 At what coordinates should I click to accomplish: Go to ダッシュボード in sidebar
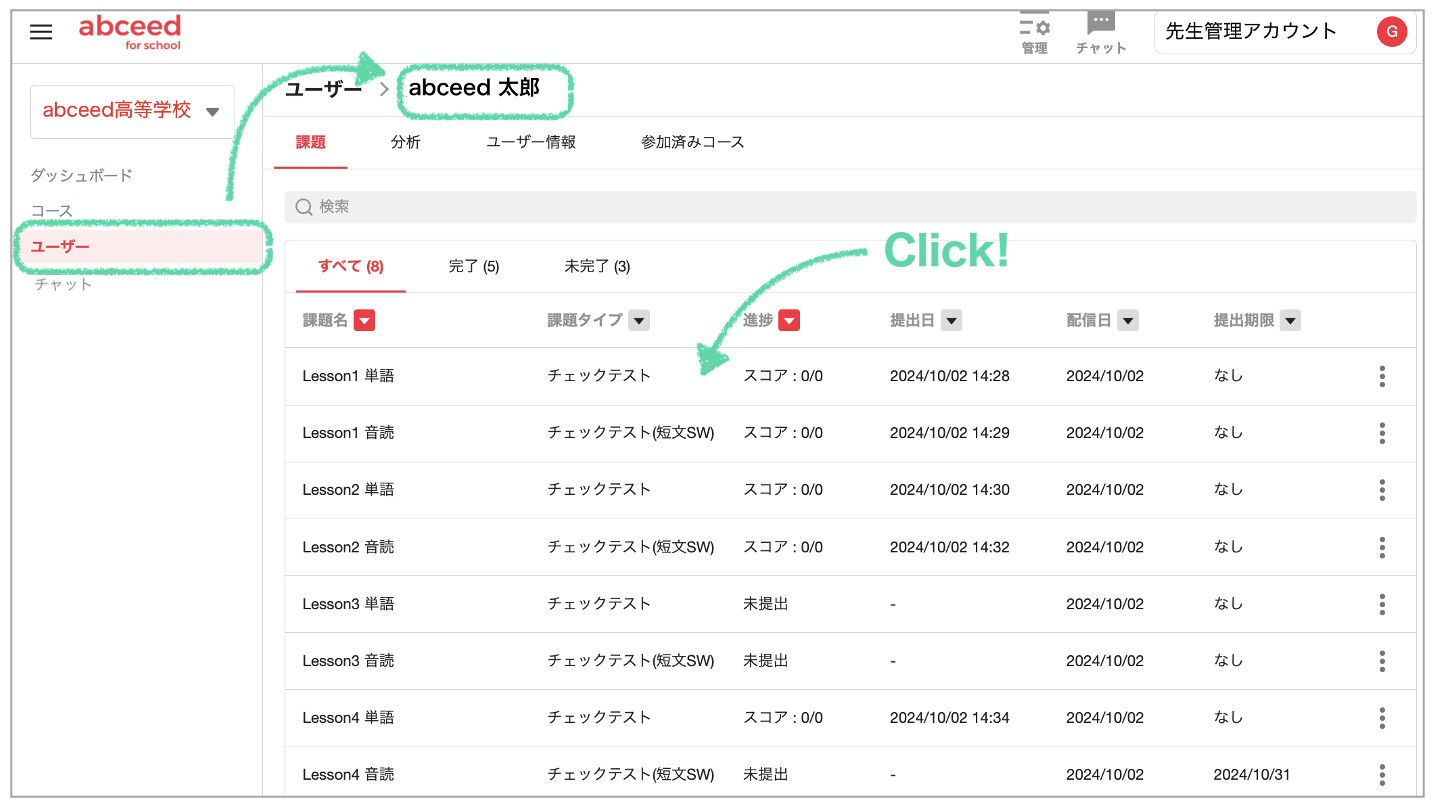pyautogui.click(x=82, y=175)
